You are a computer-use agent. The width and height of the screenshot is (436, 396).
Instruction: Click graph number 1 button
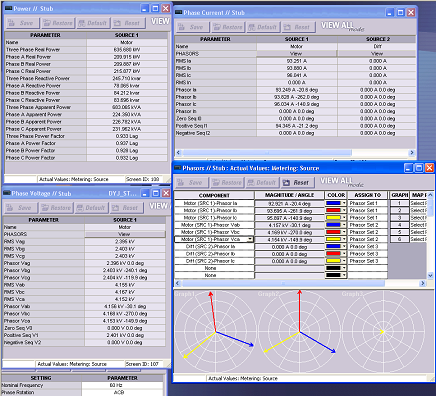pos(399,203)
